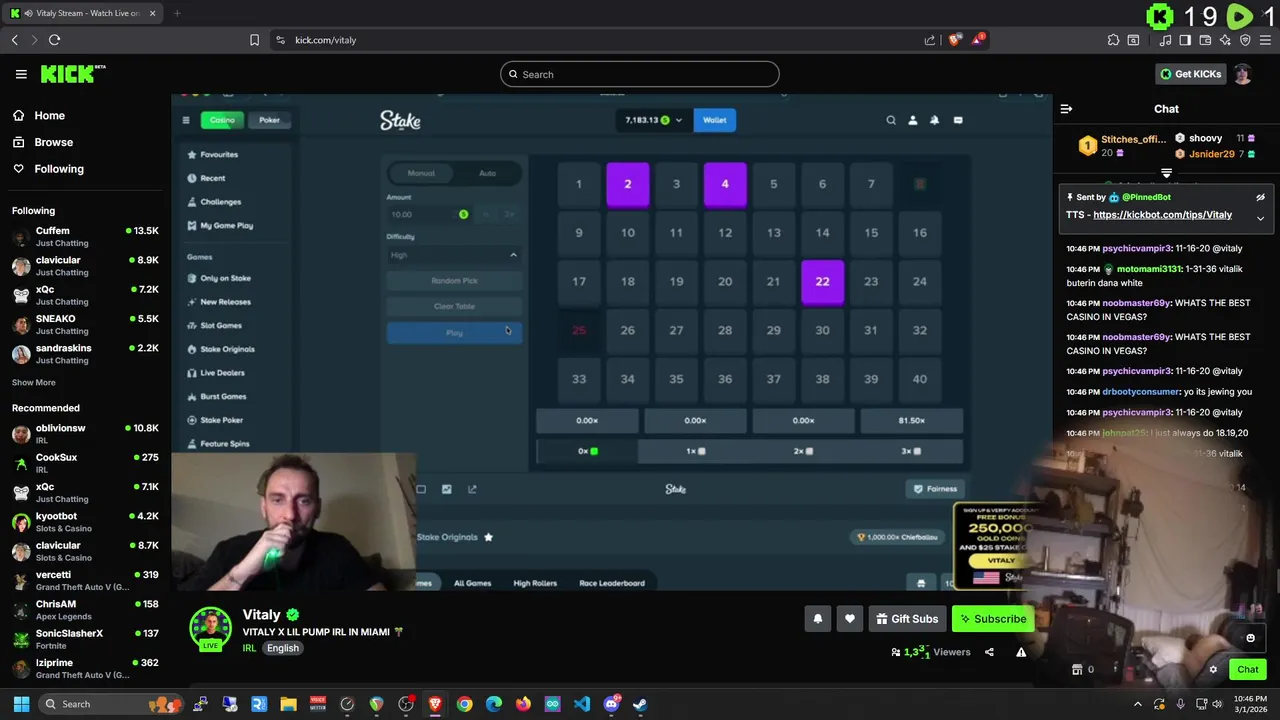Image resolution: width=1280 pixels, height=720 pixels.
Task: Click the browser back arrow
Action: click(15, 40)
